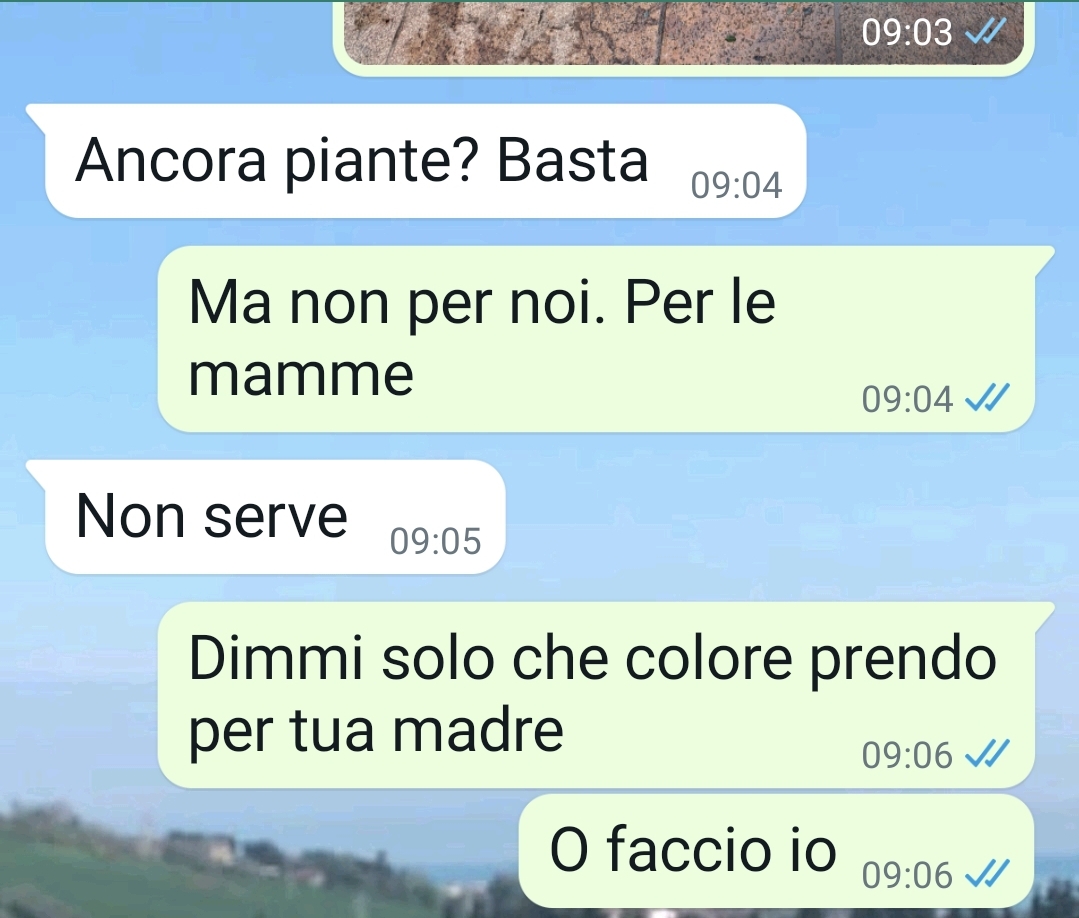Image resolution: width=1079 pixels, height=918 pixels.
Task: Select the "O faccio io" message bubble
Action: click(776, 851)
